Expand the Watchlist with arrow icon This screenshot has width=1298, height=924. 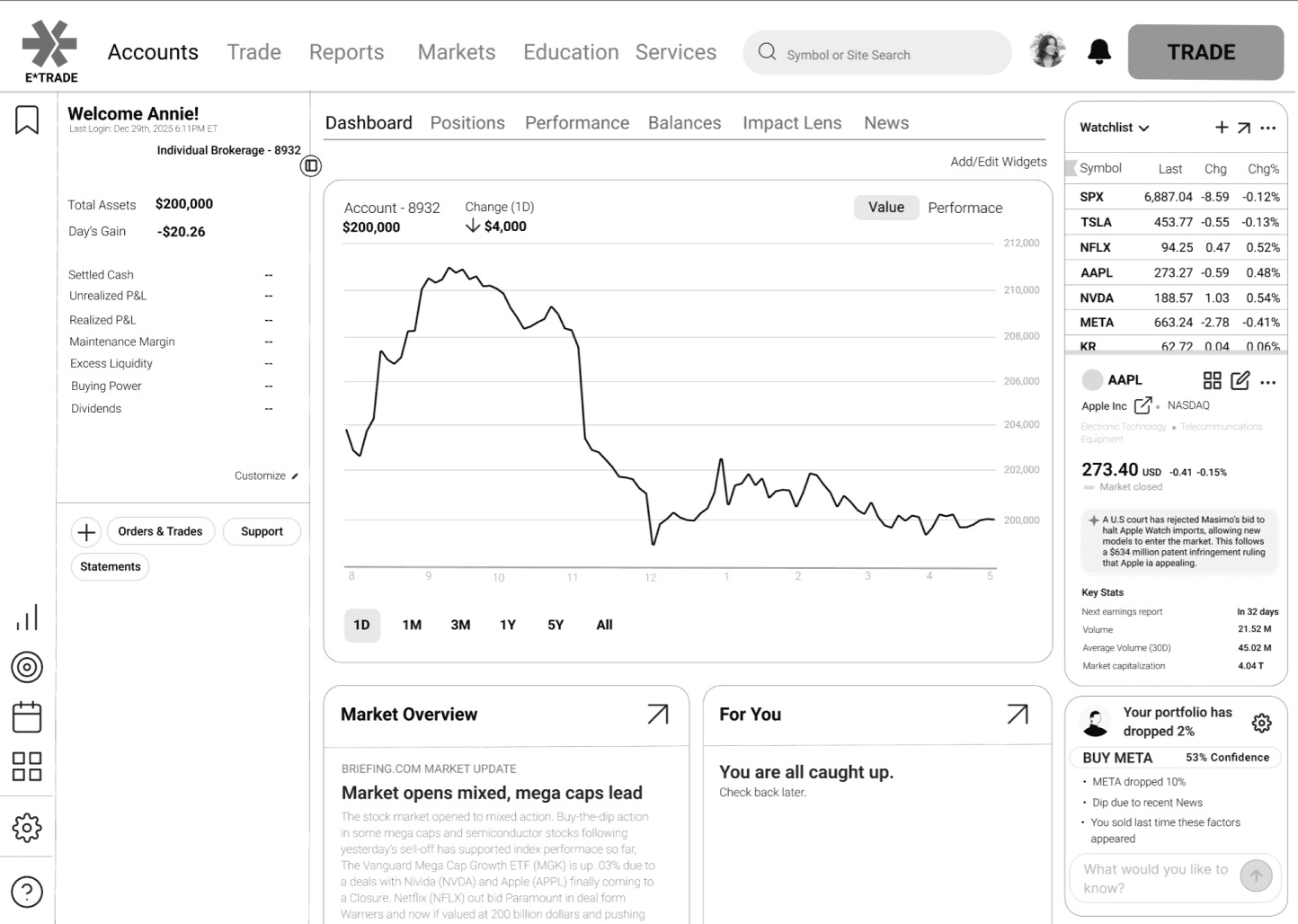[x=1244, y=128]
